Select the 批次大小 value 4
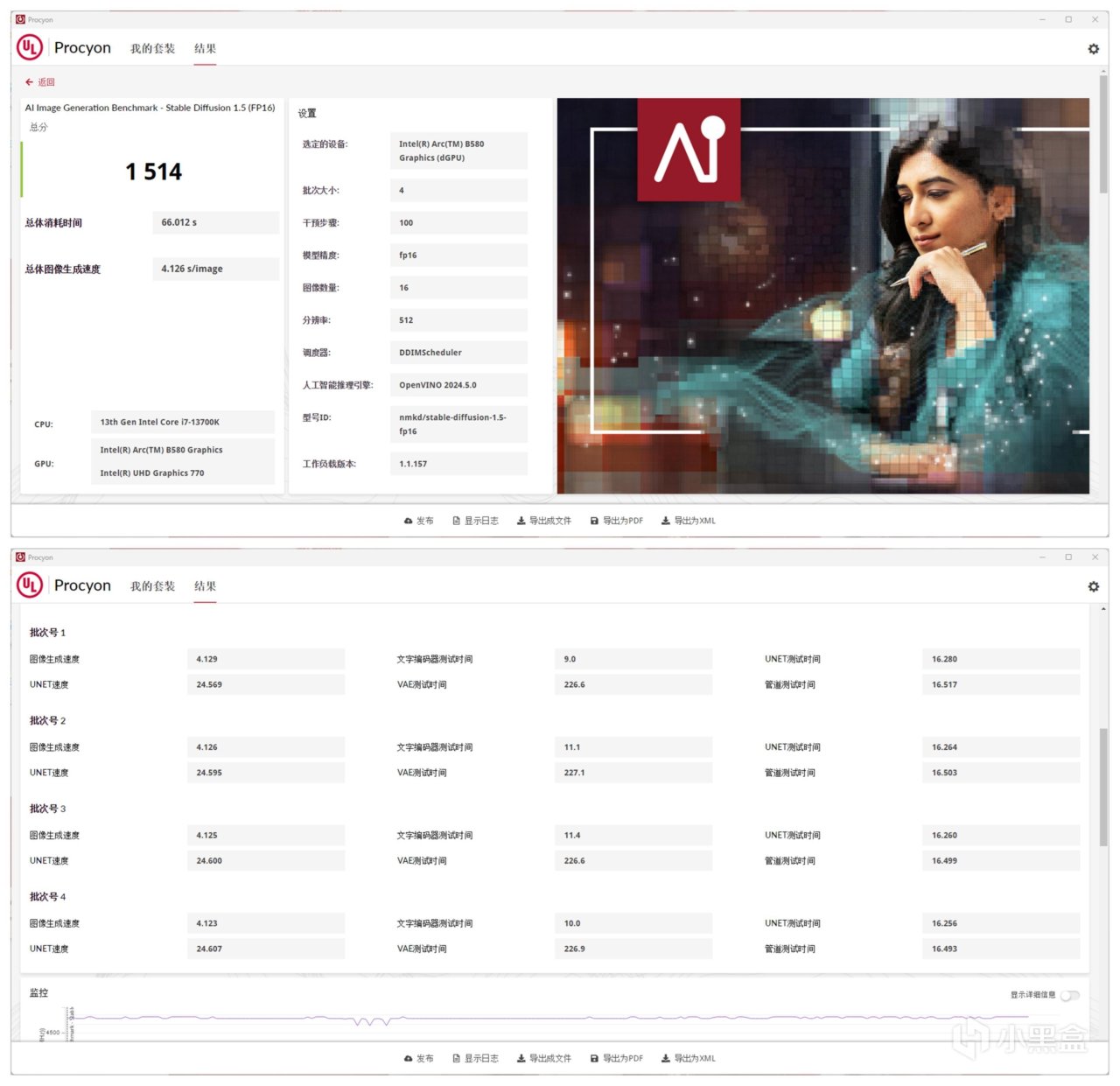The width and height of the screenshot is (1120, 1086). tap(458, 190)
